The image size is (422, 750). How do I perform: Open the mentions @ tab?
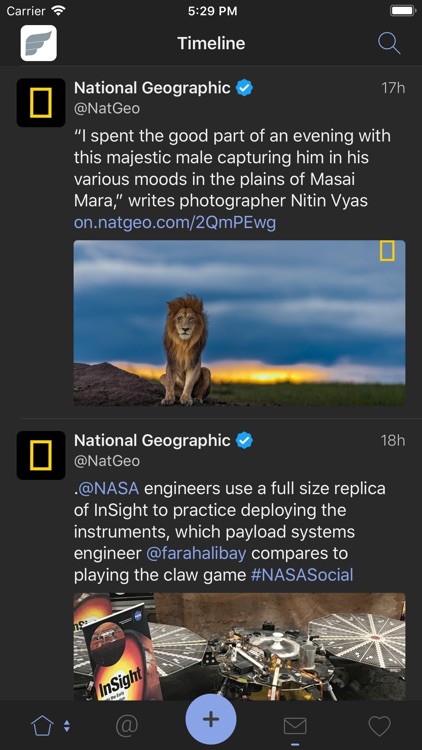click(x=127, y=727)
